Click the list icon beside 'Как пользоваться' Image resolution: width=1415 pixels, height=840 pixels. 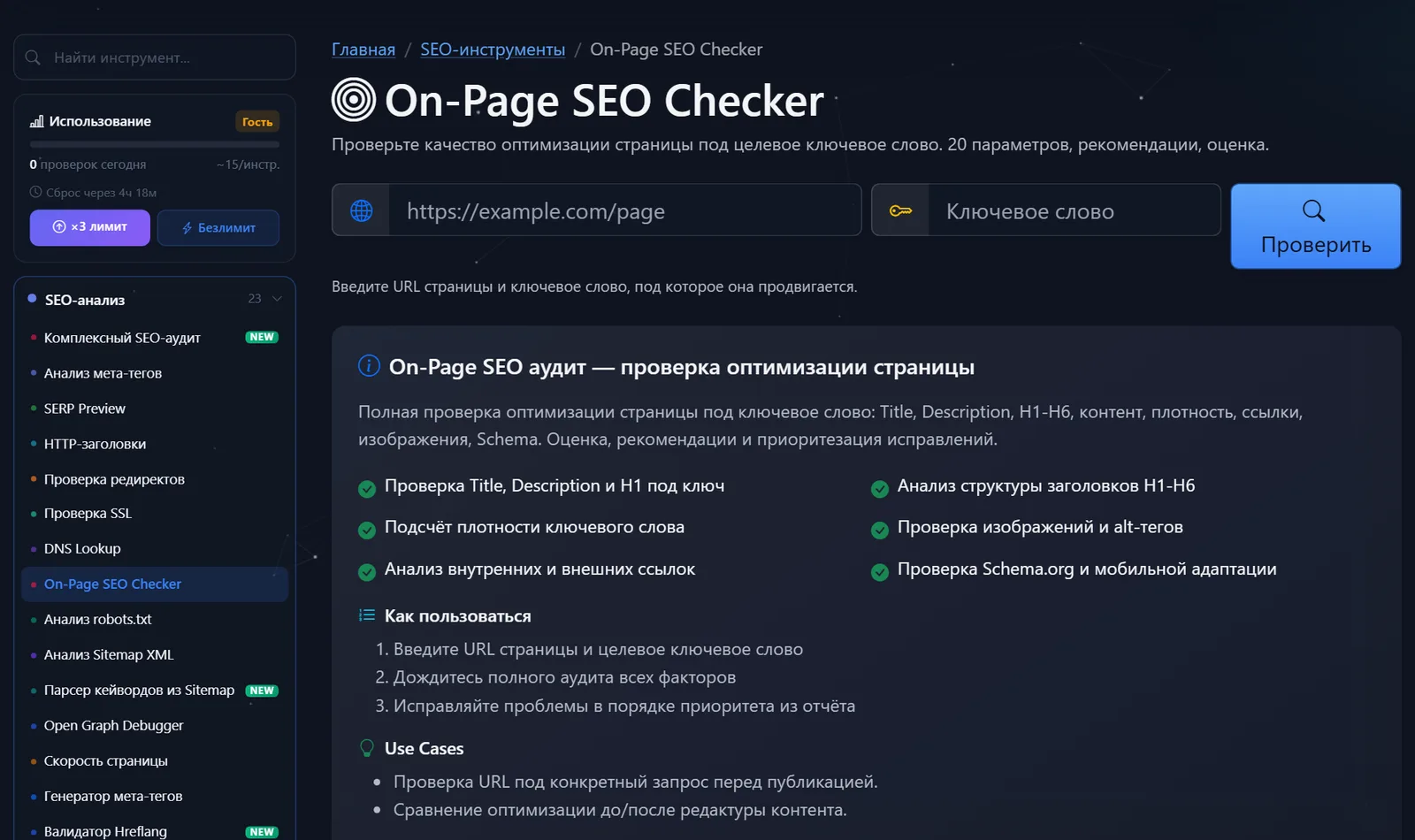click(367, 615)
